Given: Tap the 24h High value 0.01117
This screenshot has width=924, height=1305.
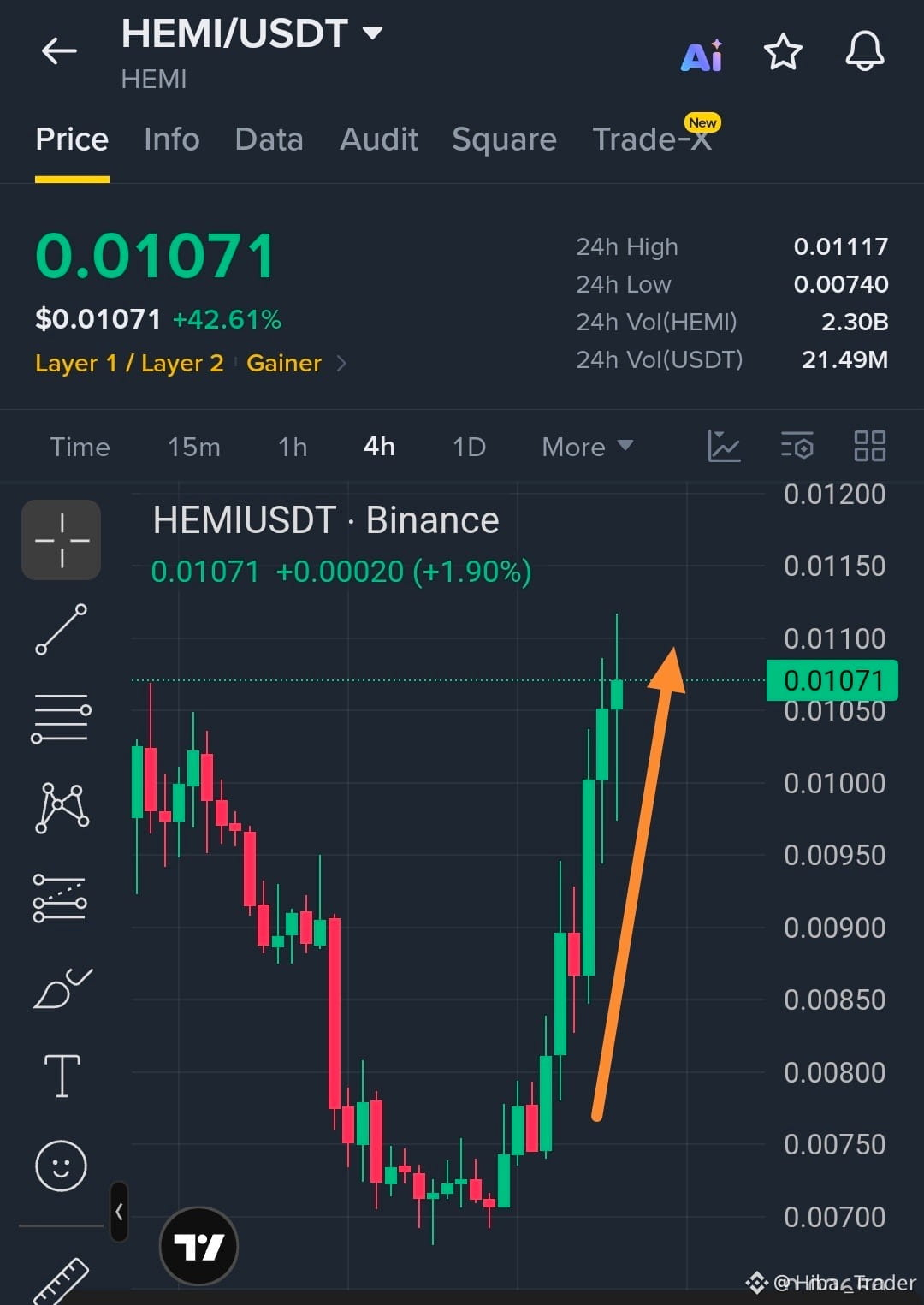Looking at the screenshot, I should pyautogui.click(x=841, y=246).
